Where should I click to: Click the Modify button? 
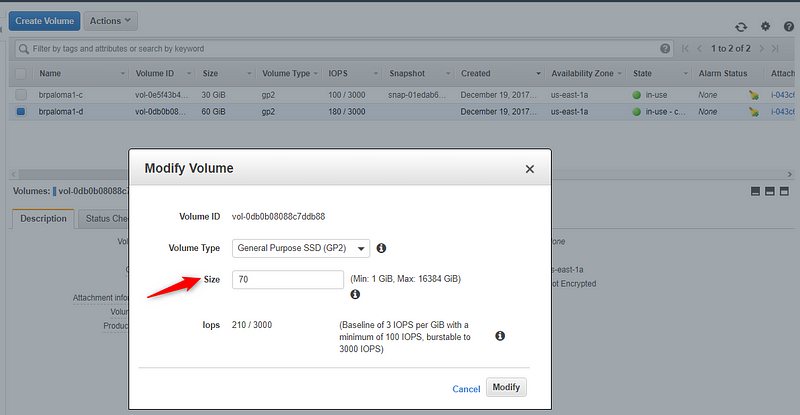(506, 387)
